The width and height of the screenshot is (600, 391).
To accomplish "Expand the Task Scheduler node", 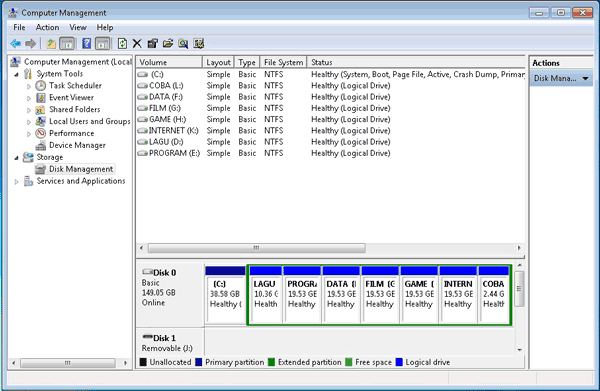I will click(x=29, y=86).
